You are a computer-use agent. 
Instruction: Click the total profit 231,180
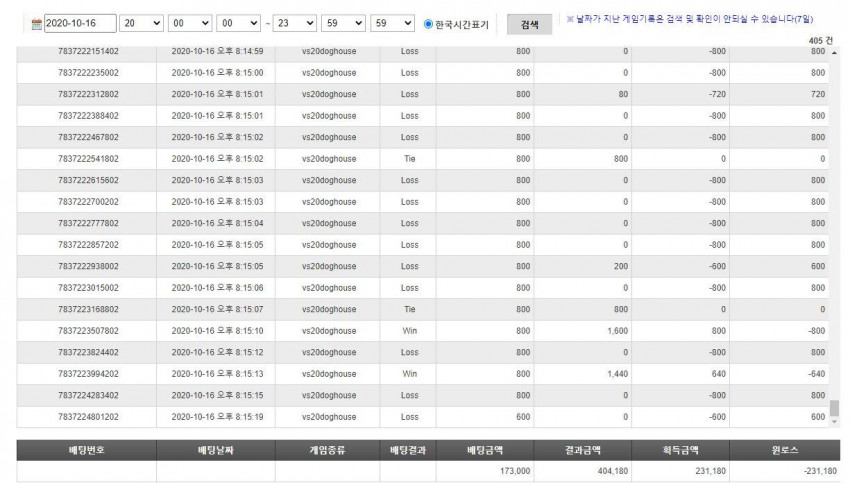coord(711,471)
